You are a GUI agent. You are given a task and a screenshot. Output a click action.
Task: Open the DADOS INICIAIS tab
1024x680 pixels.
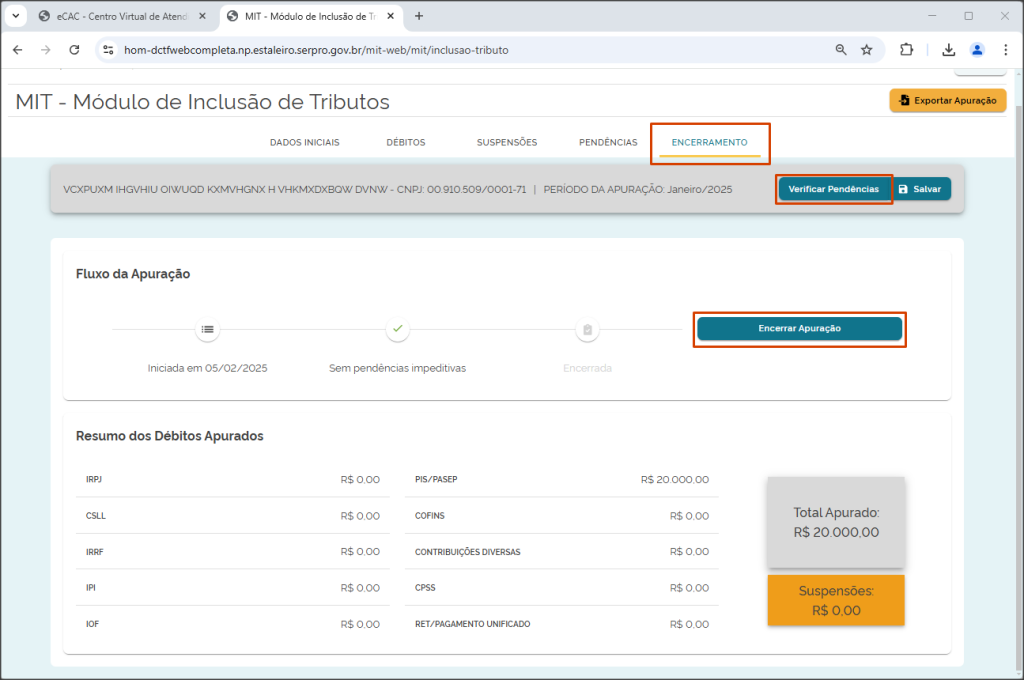(304, 142)
